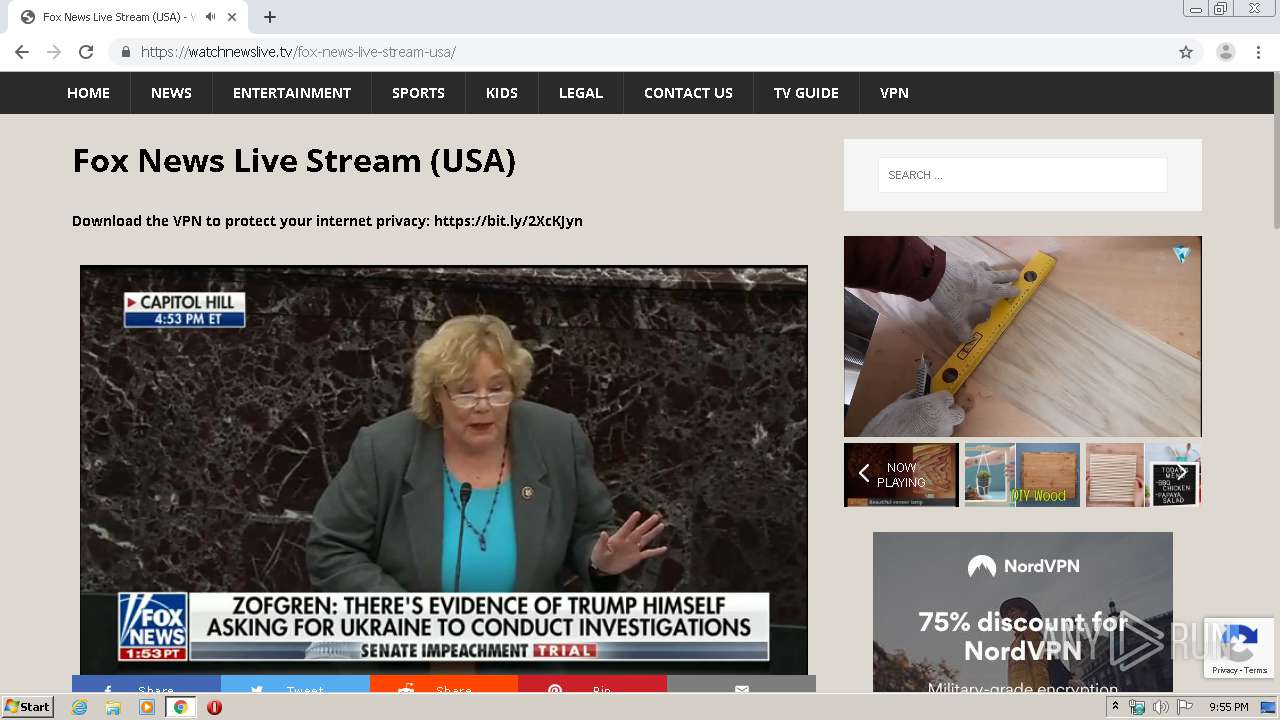This screenshot has width=1280, height=720.
Task: Open the volume tray icon
Action: click(x=1160, y=707)
